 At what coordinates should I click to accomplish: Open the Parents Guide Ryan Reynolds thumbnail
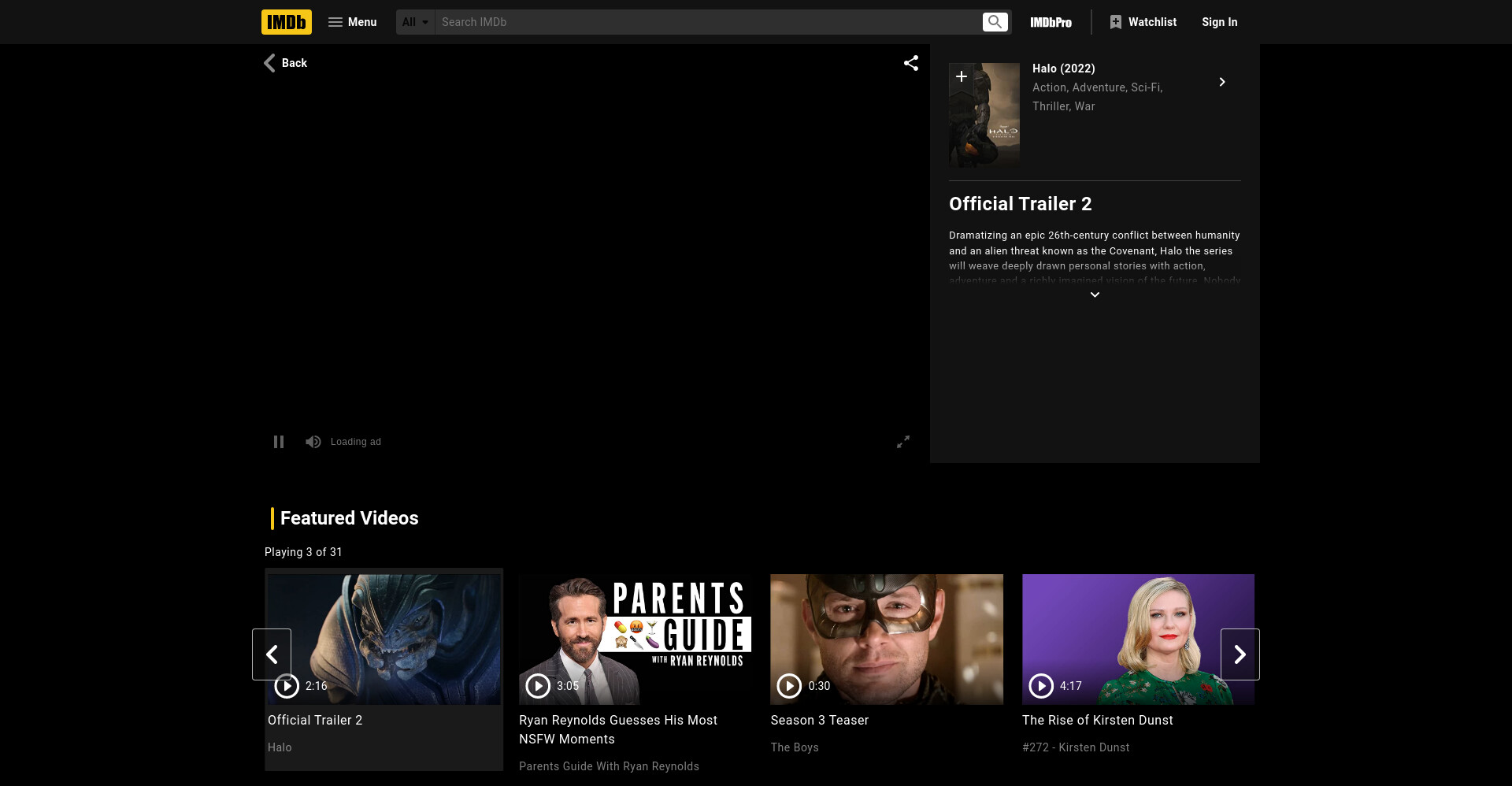[635, 640]
